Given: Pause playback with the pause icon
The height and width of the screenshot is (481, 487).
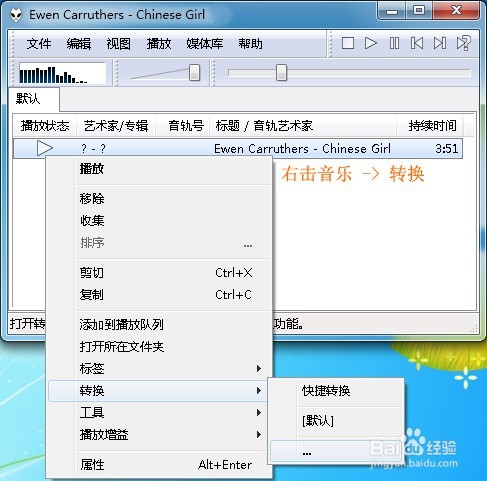Looking at the screenshot, I should coord(394,43).
